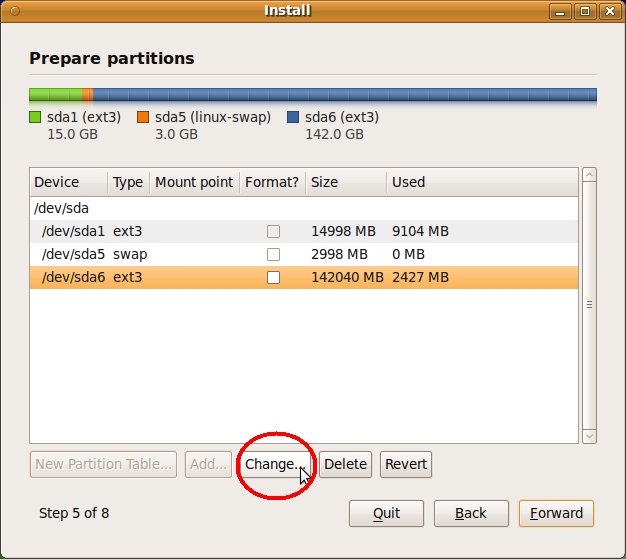Click the sda5 (linux-swap) legend label

coord(213,117)
